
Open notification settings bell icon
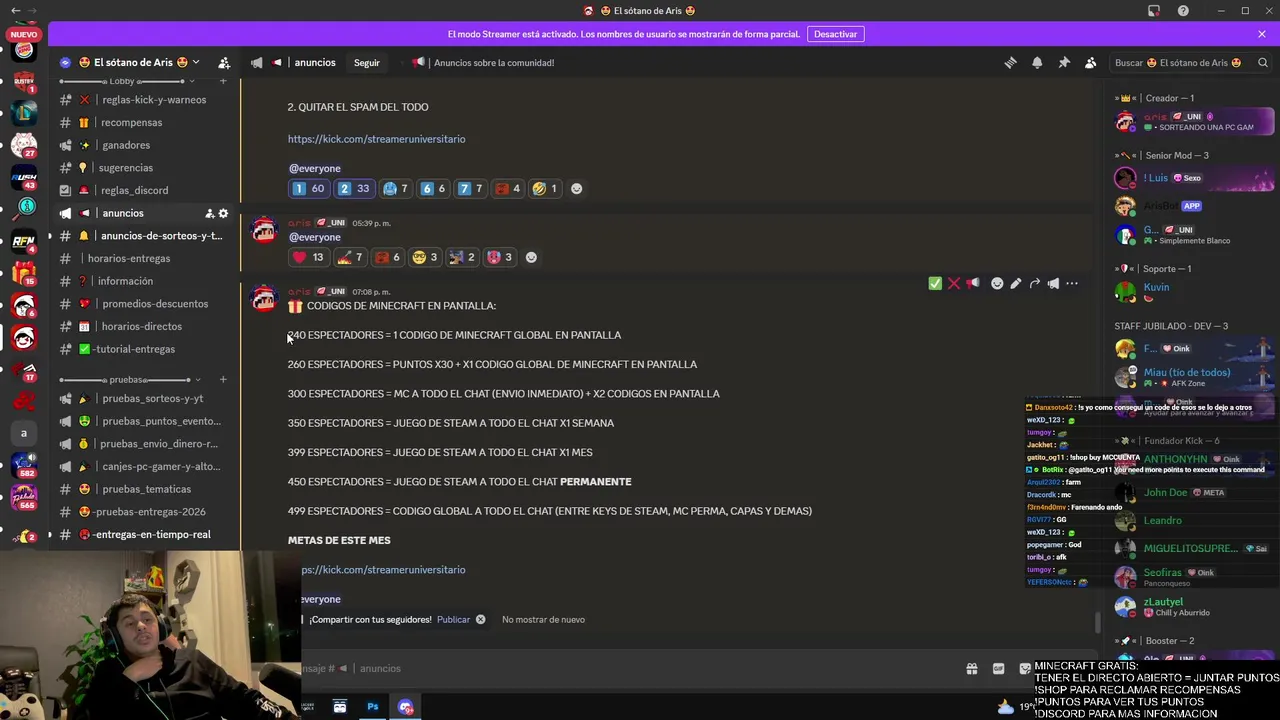(x=1037, y=62)
